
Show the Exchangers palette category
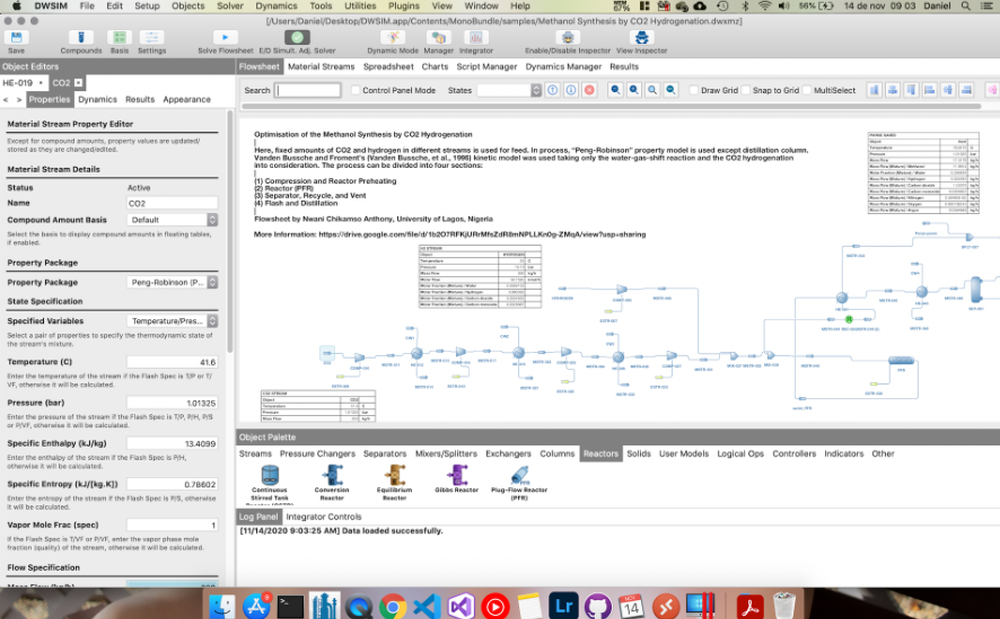[508, 454]
